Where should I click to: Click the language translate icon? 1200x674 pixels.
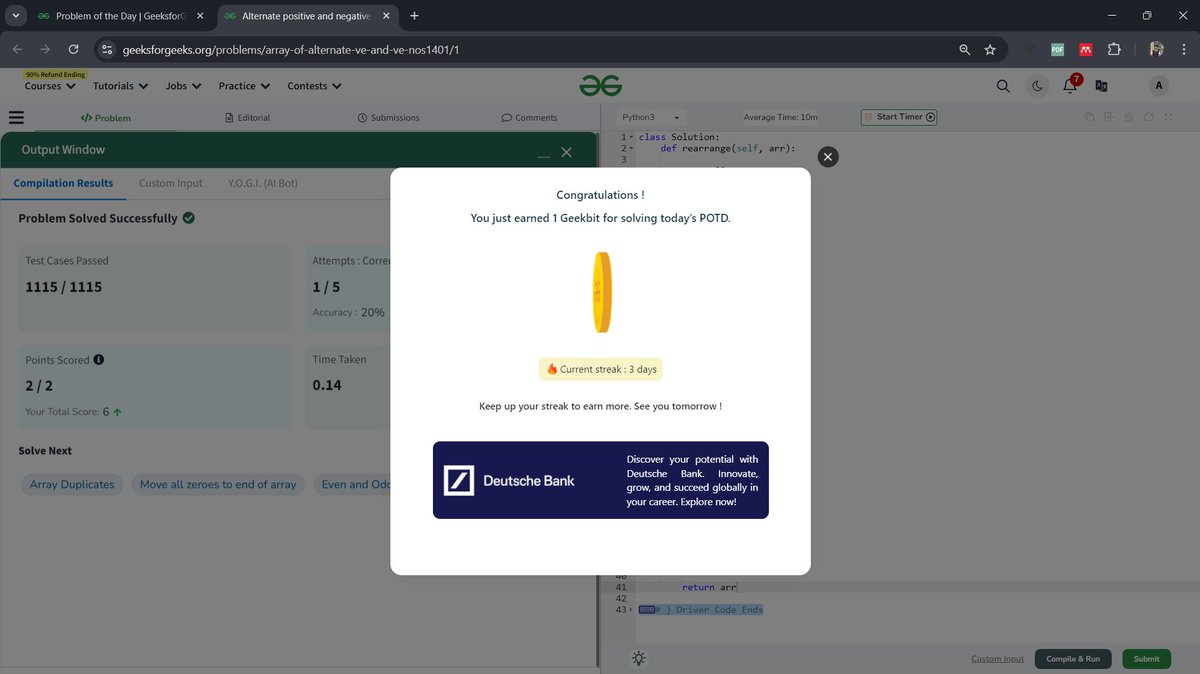(x=1102, y=86)
